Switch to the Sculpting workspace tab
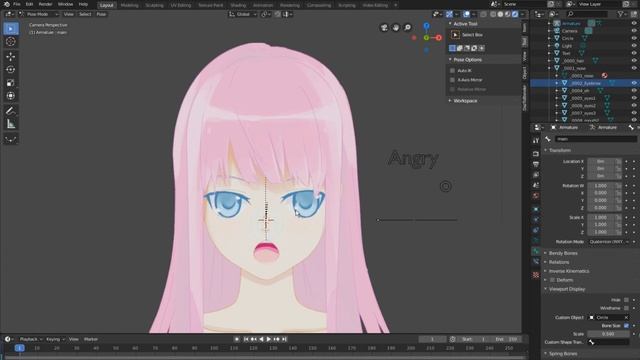 [x=154, y=5]
